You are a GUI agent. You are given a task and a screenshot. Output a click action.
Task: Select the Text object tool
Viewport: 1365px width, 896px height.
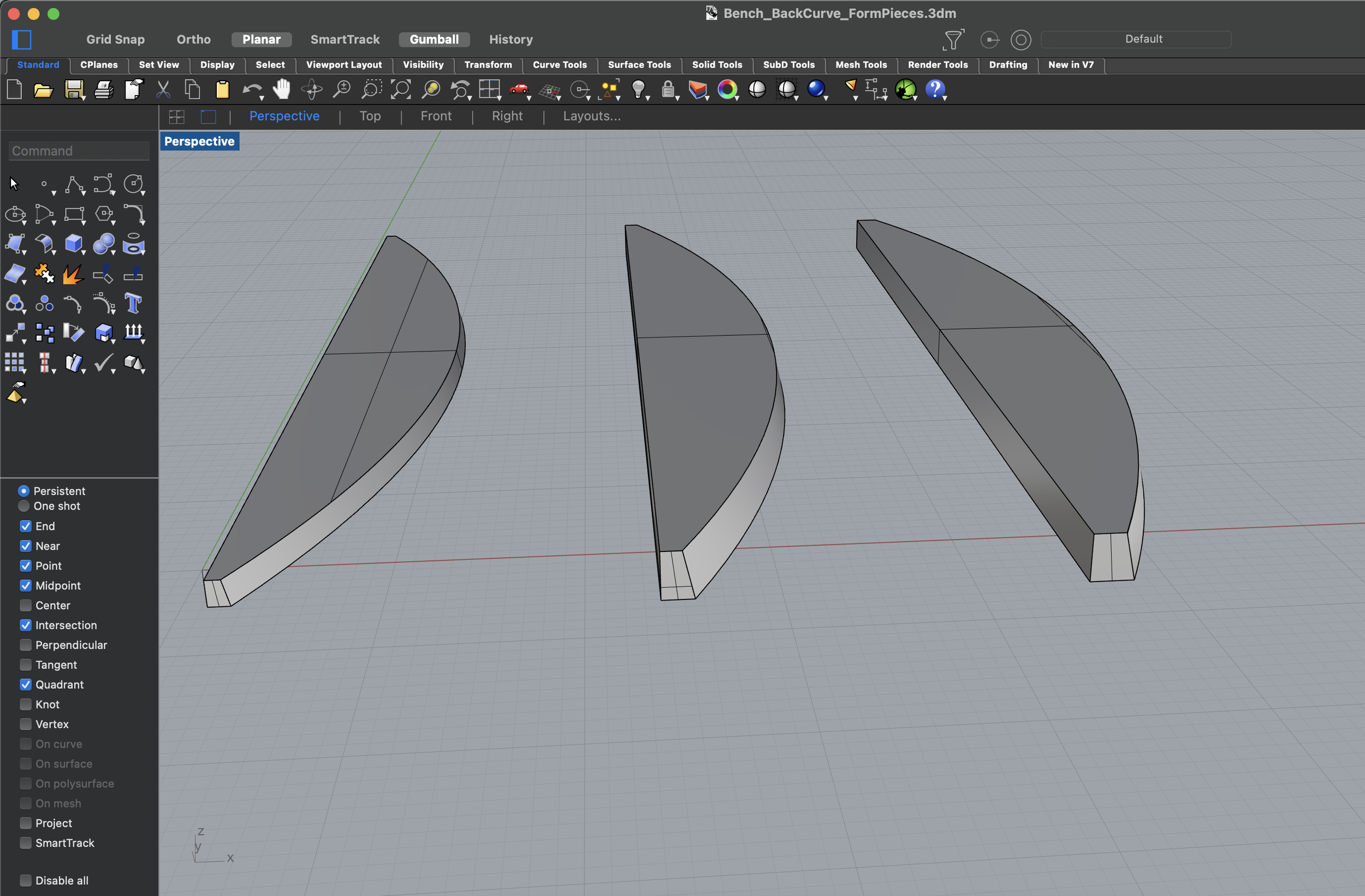point(133,304)
